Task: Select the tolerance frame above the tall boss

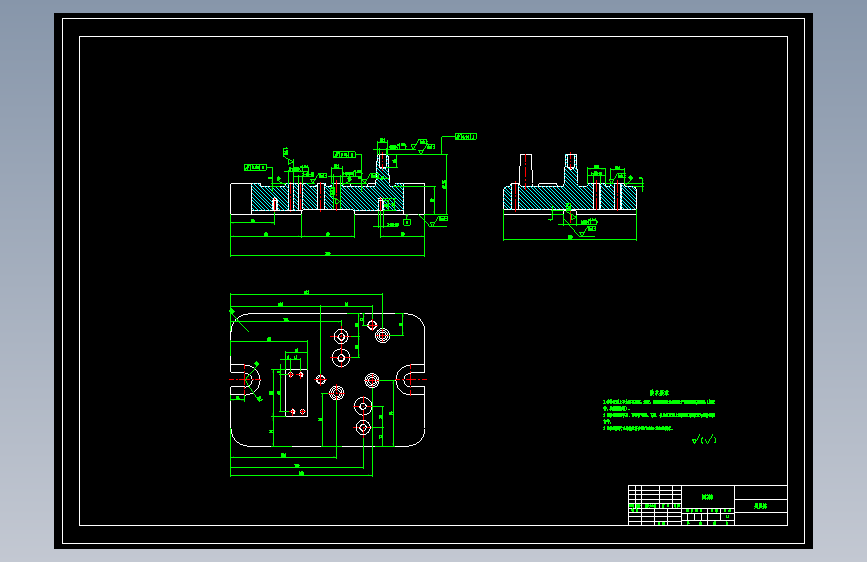Action: (466, 137)
